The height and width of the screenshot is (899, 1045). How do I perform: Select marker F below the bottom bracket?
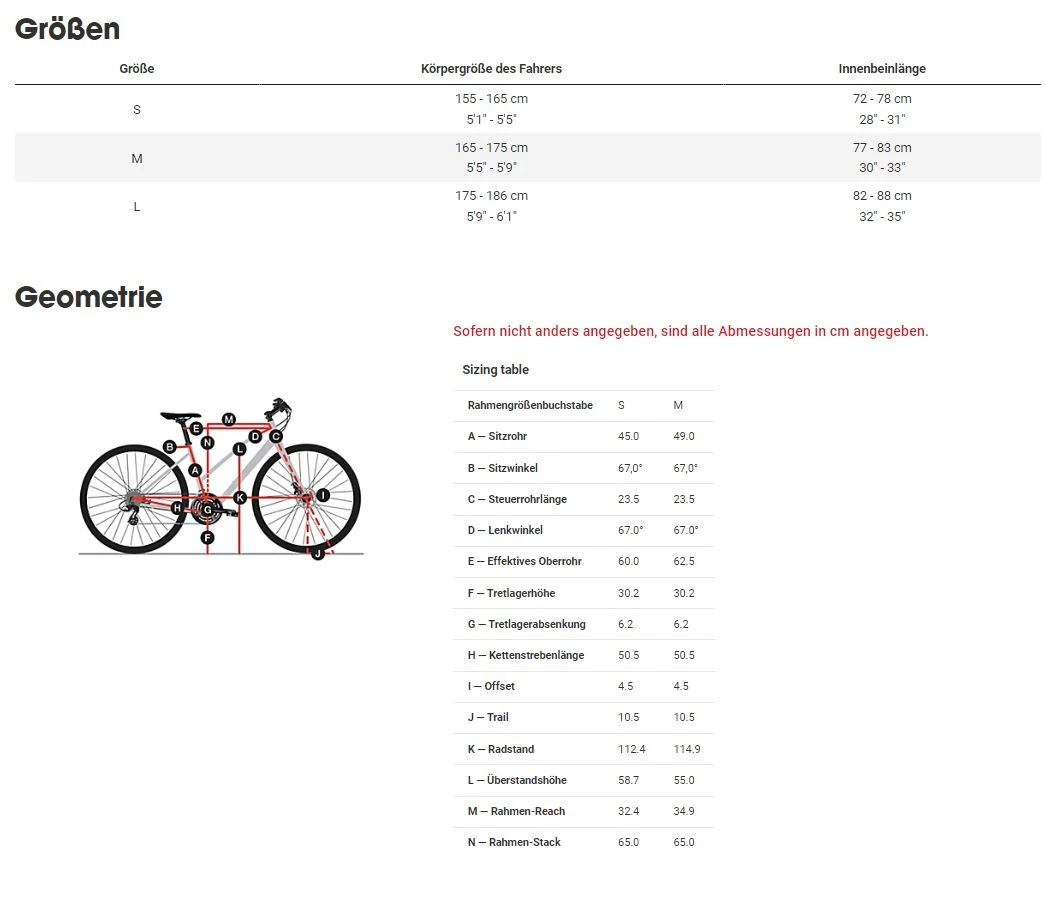coord(207,538)
